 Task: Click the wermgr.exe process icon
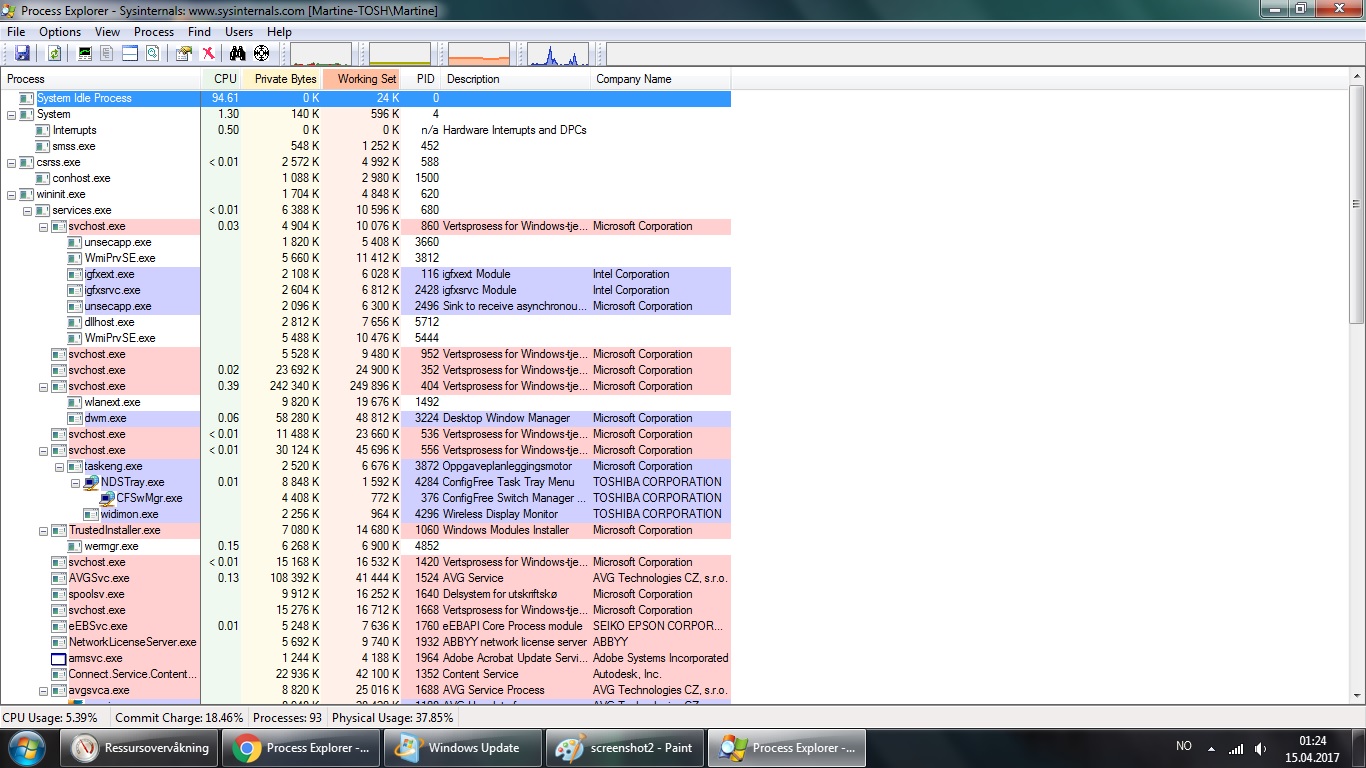tap(75, 546)
